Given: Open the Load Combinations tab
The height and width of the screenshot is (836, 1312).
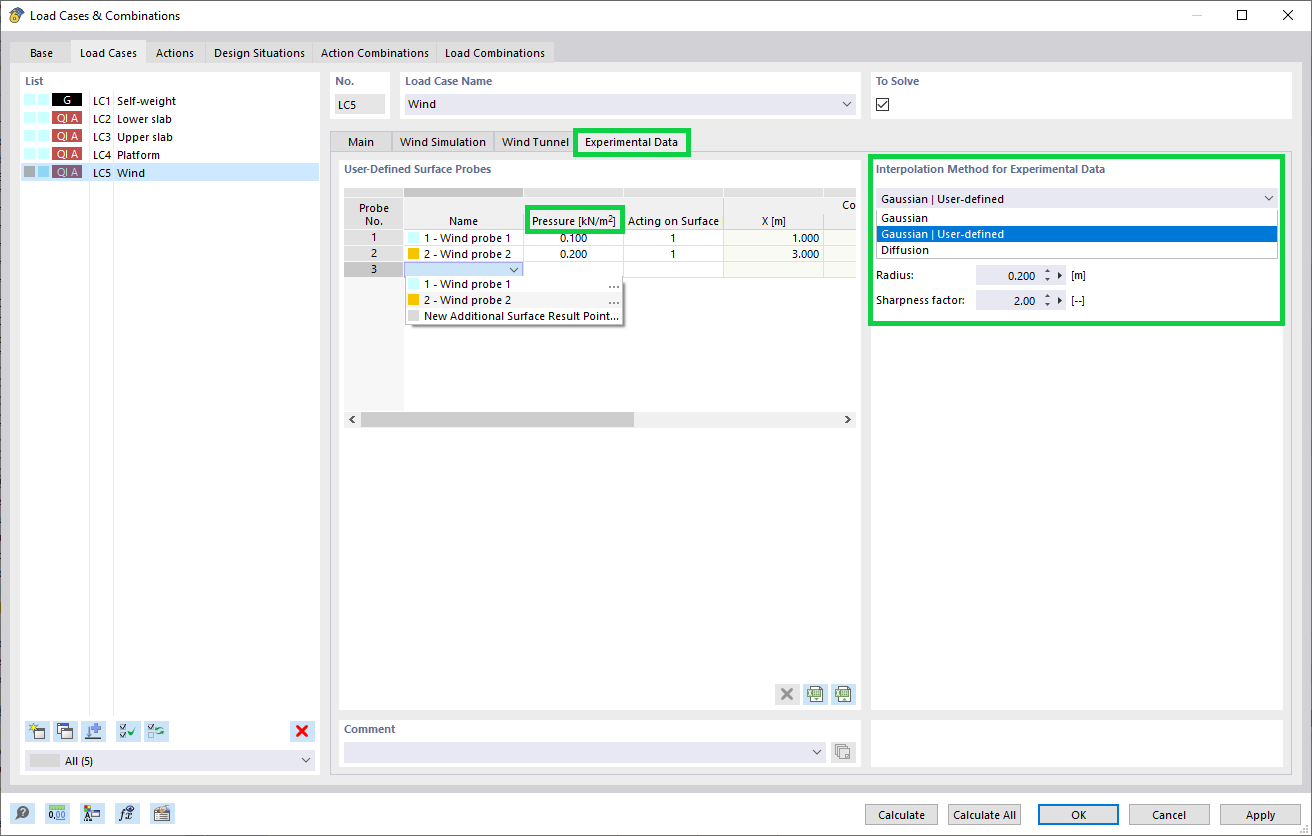Looking at the screenshot, I should tap(495, 53).
